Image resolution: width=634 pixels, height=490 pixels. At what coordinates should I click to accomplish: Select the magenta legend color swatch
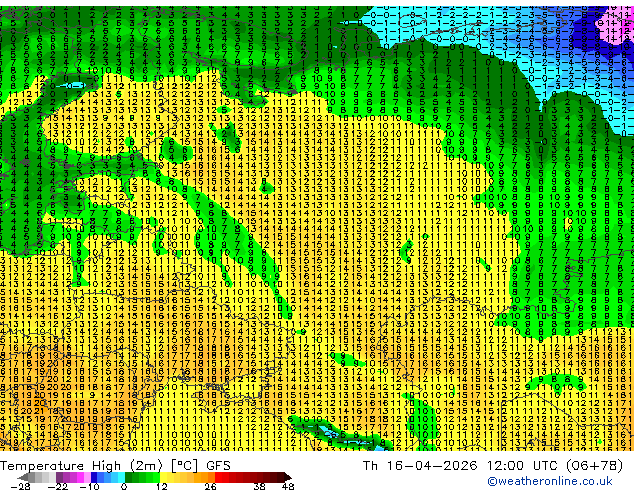(80, 477)
